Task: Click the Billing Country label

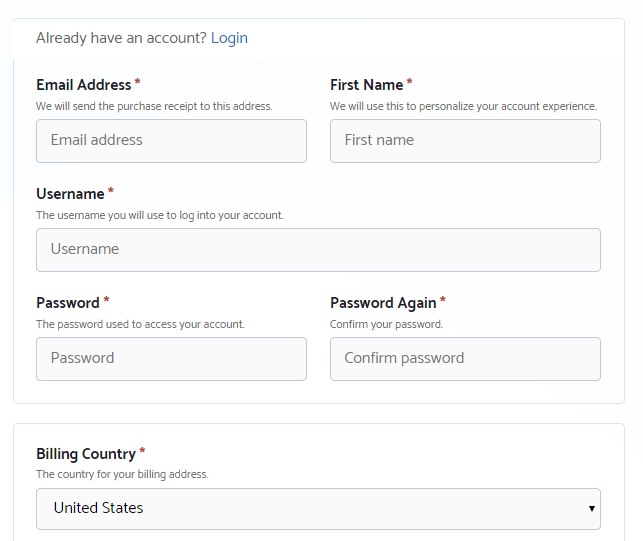Action: tap(85, 454)
